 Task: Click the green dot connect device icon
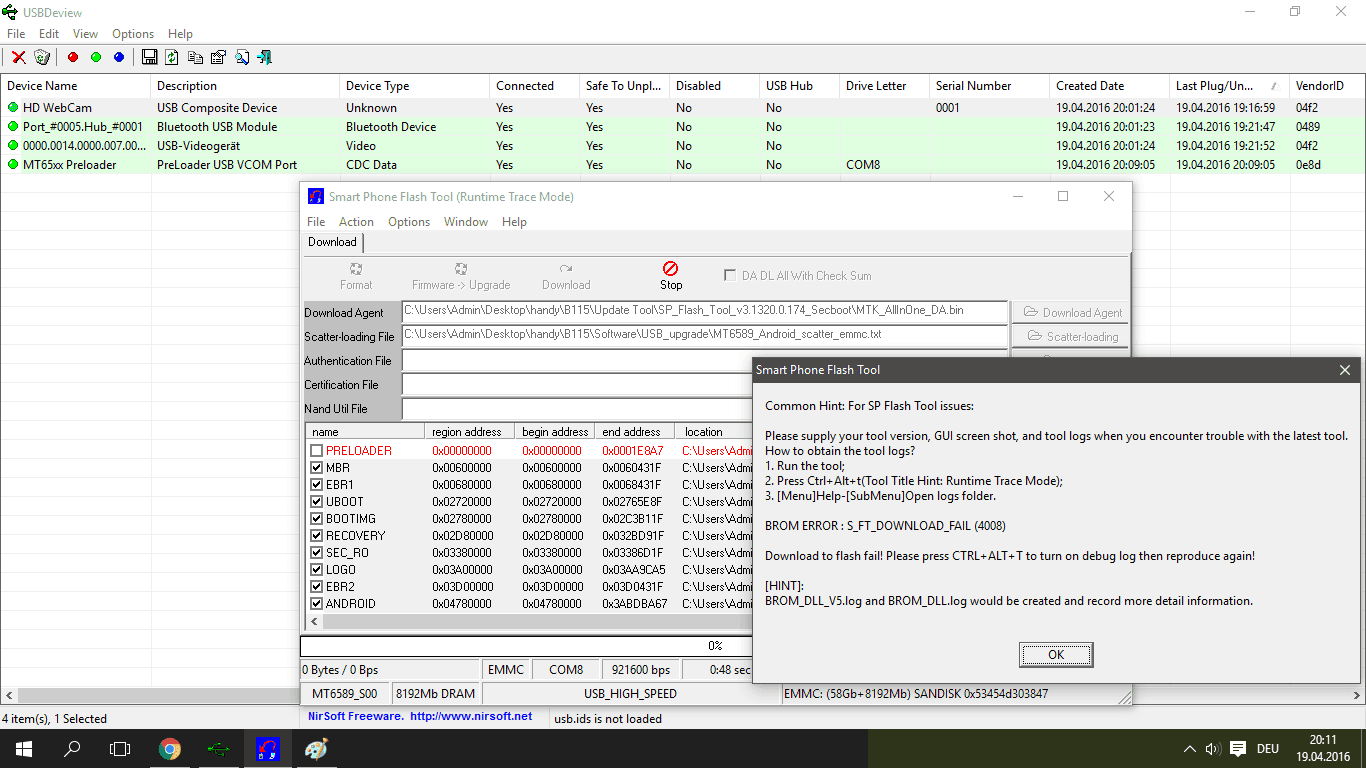click(96, 57)
